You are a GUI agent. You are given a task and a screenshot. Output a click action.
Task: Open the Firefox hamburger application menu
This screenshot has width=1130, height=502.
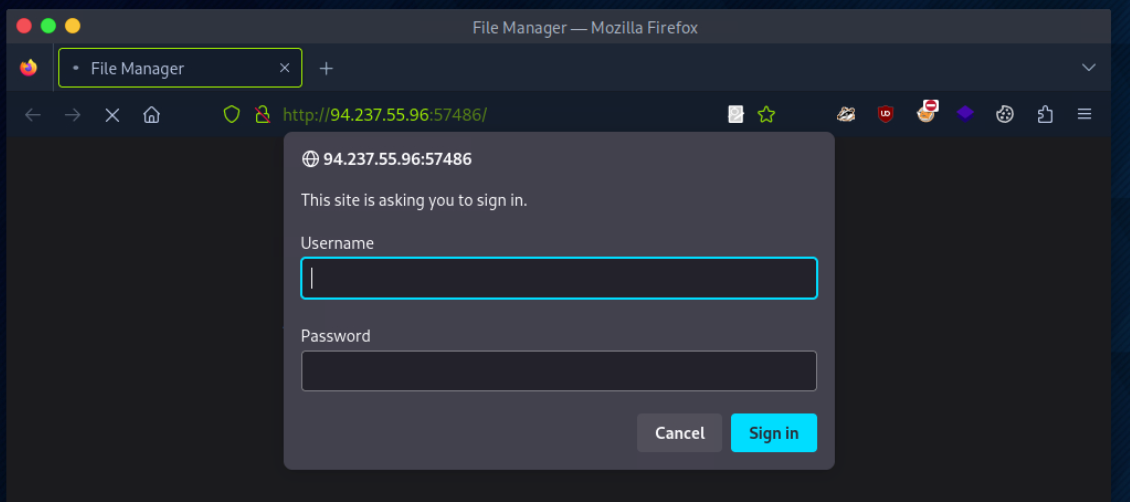pos(1084,115)
